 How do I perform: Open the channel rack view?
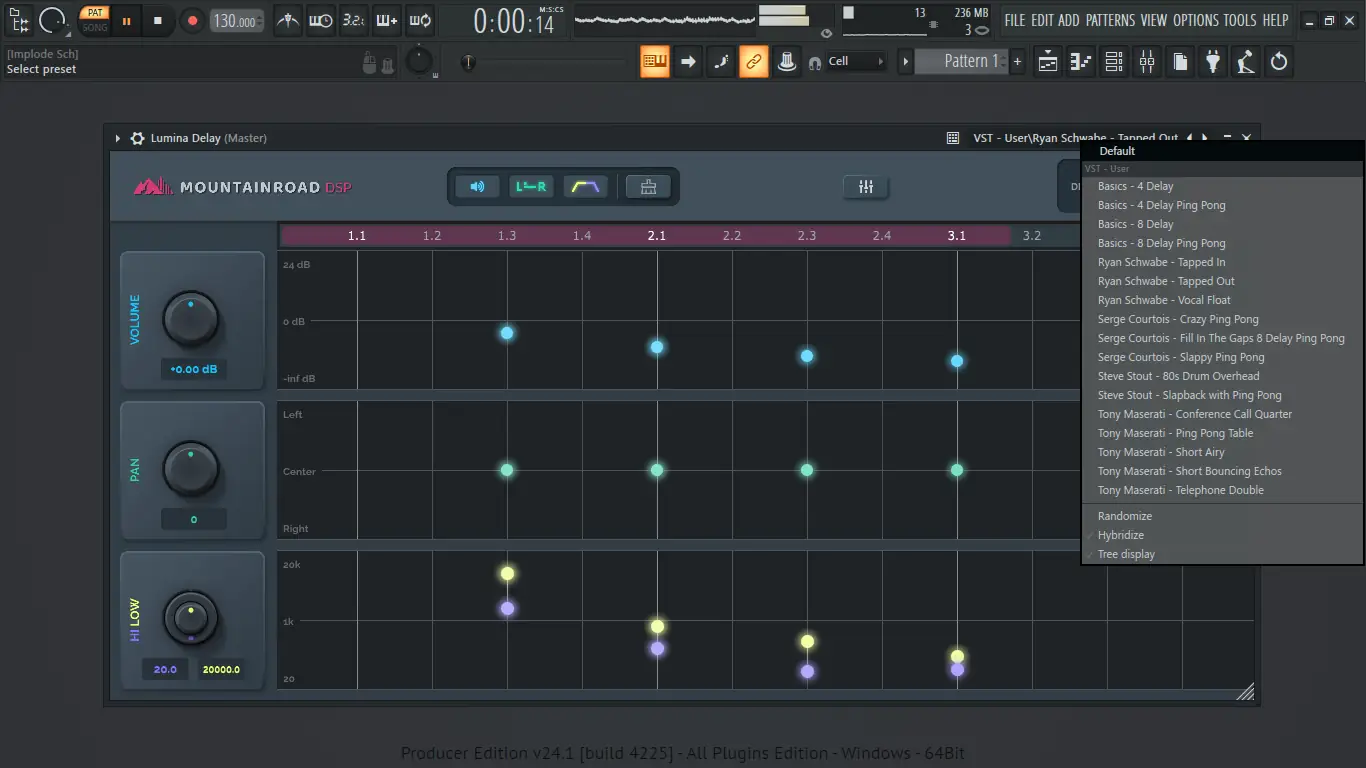(x=1114, y=62)
